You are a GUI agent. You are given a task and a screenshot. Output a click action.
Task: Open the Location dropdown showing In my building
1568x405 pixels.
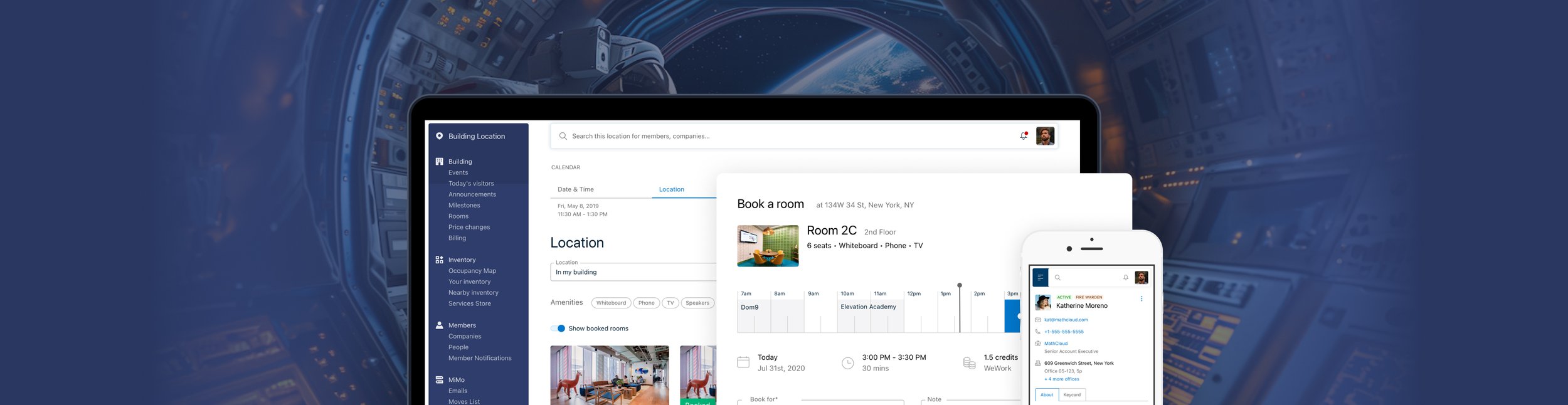pyautogui.click(x=633, y=272)
